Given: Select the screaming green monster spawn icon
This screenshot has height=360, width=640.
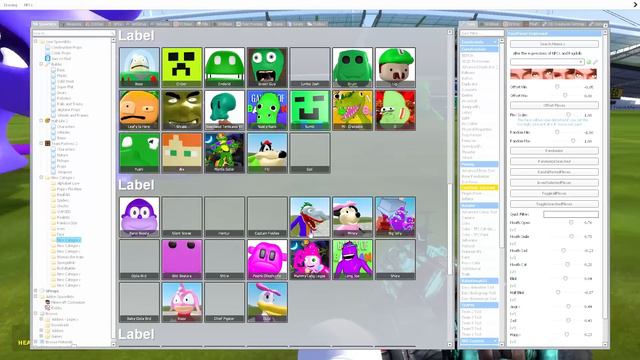Looking at the screenshot, I should click(x=267, y=67).
